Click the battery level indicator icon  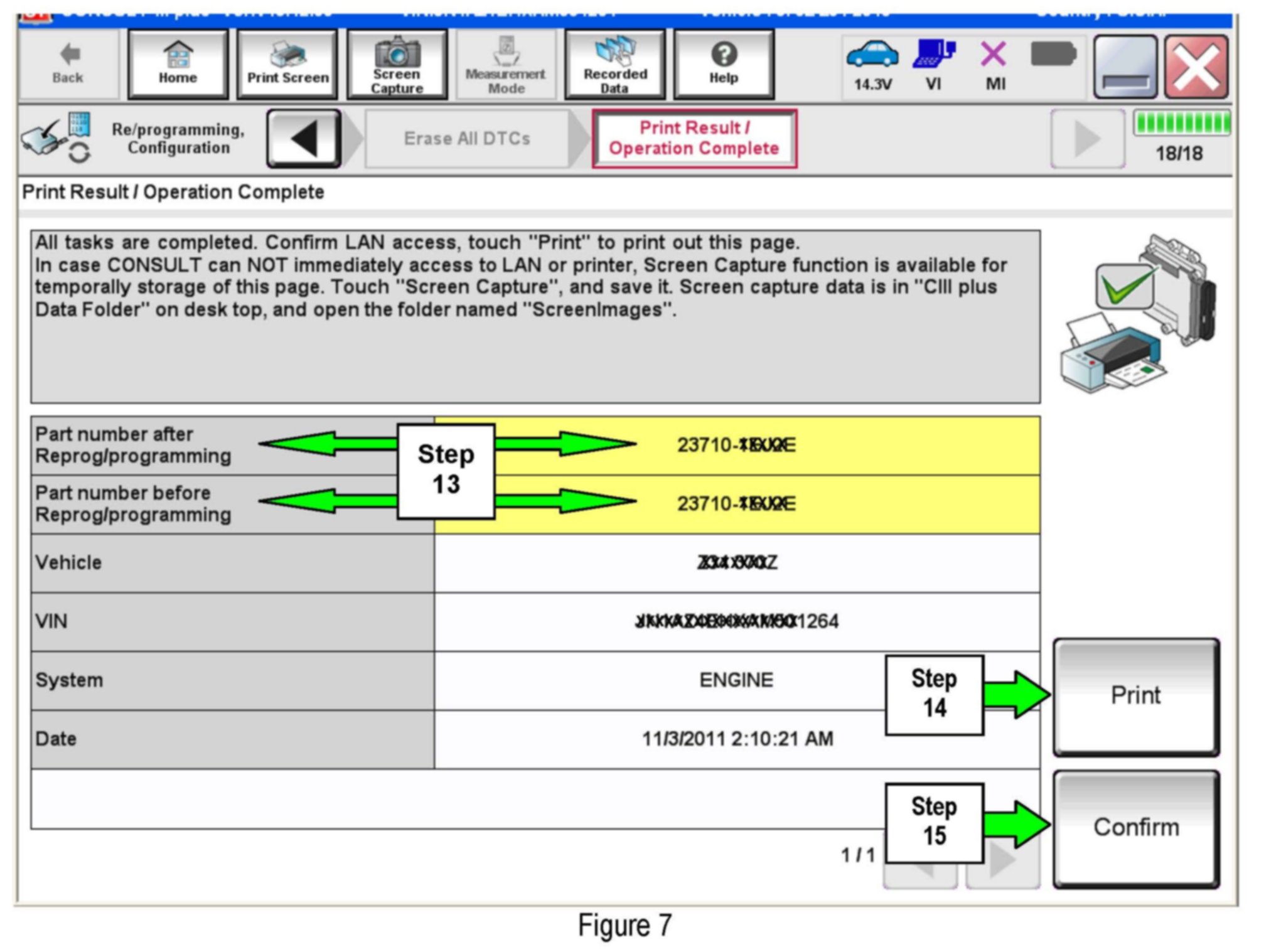point(1053,55)
